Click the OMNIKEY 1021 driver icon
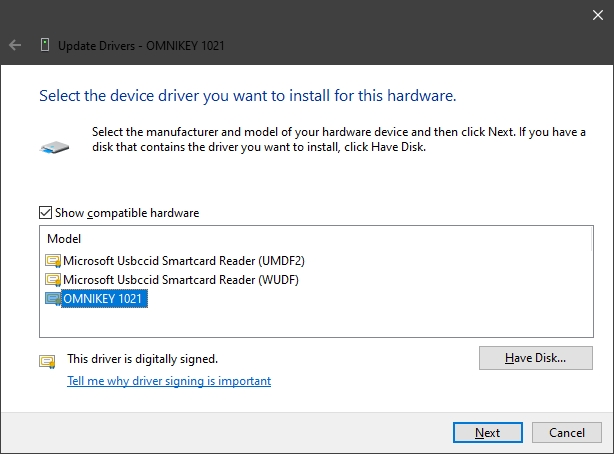The image size is (614, 454). pos(53,299)
